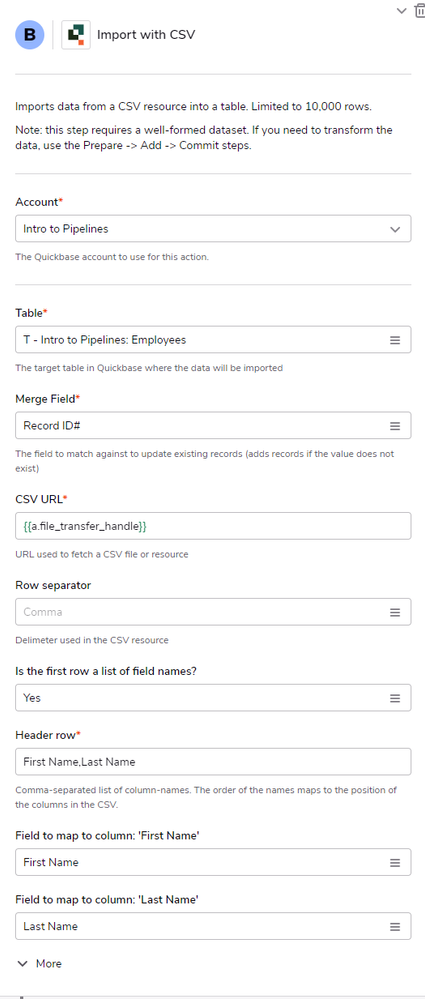Collapse the step using the top chevron

tap(401, 10)
